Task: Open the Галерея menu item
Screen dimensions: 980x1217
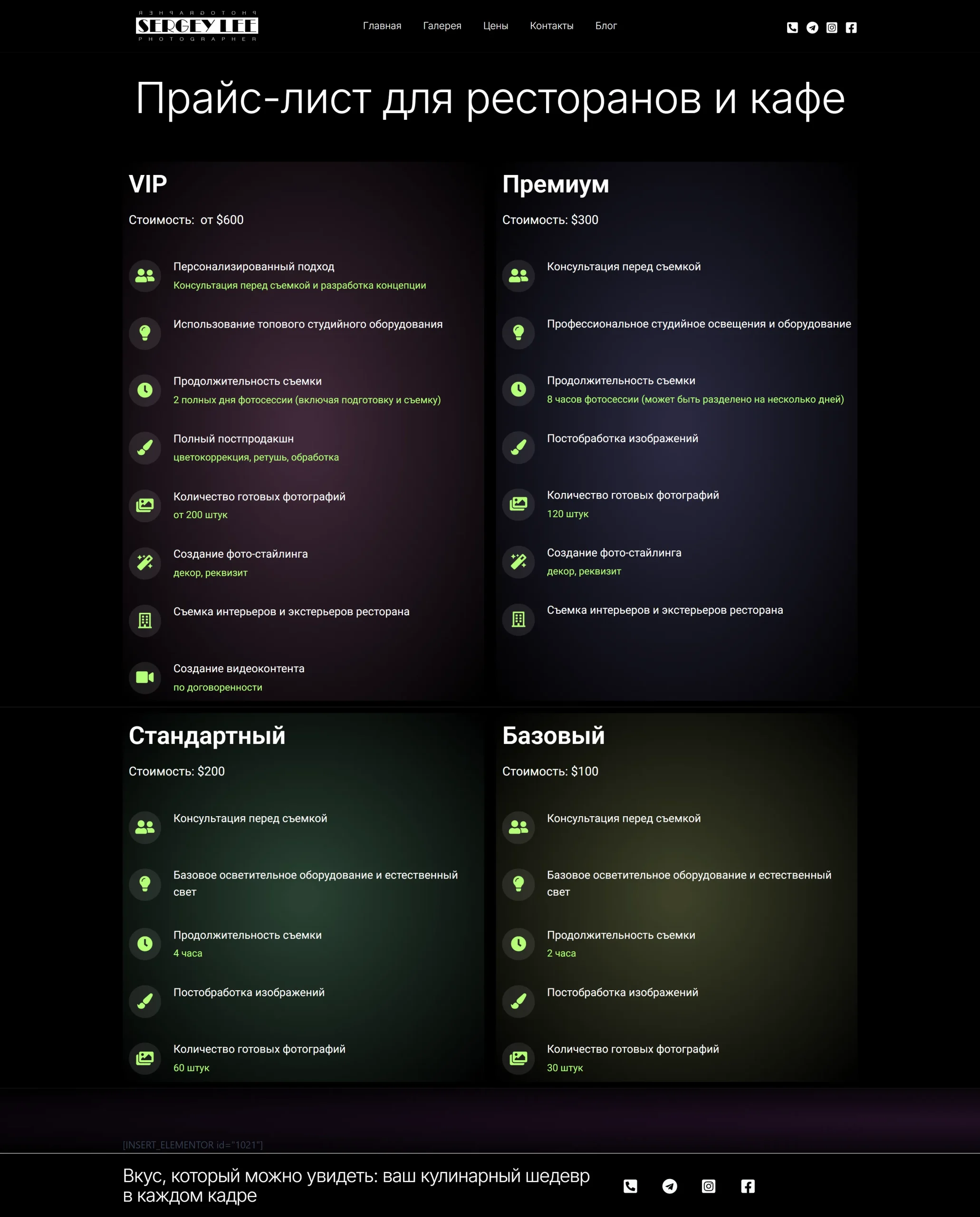Action: (442, 26)
